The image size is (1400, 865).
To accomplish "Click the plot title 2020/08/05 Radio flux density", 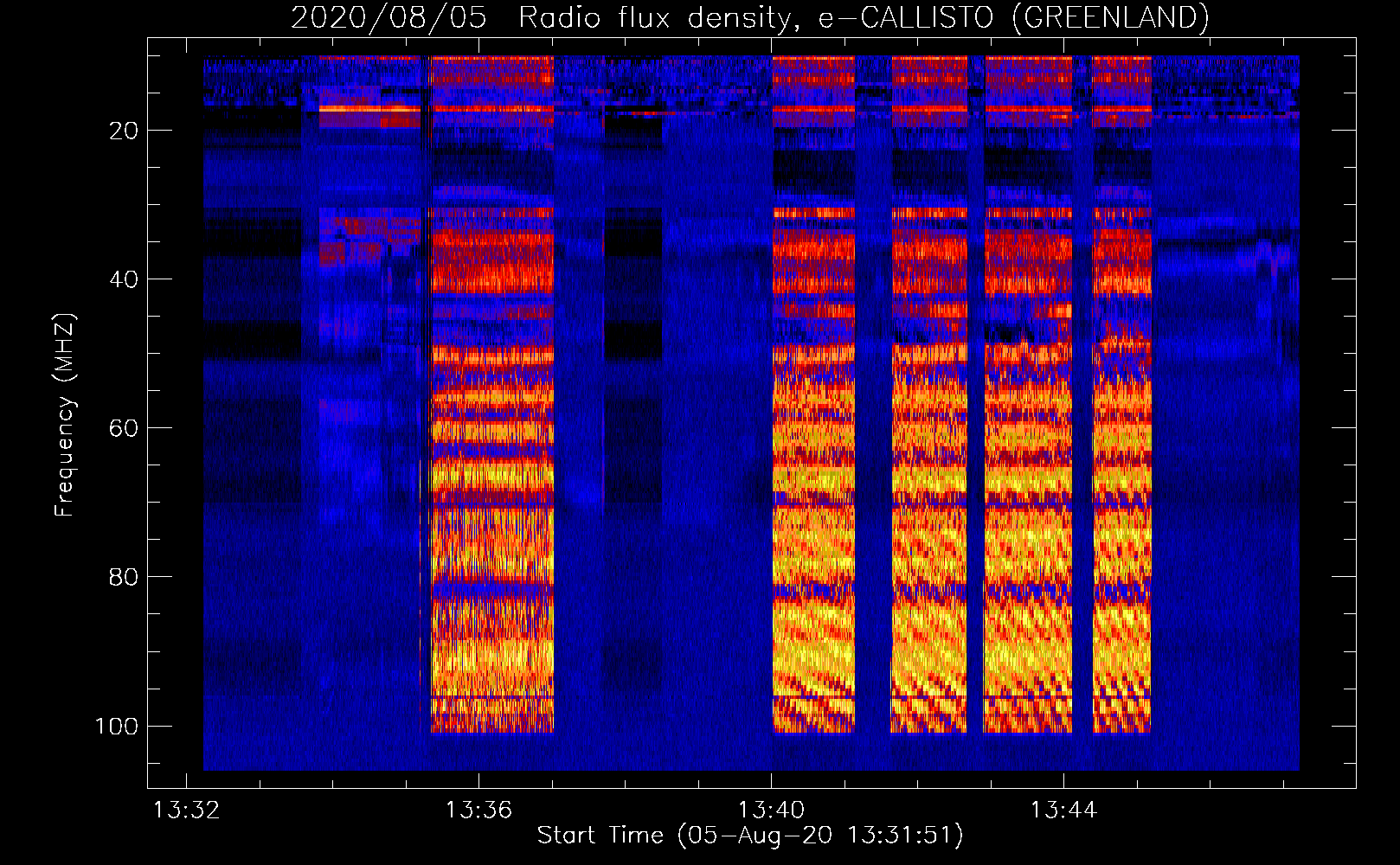I will click(749, 18).
